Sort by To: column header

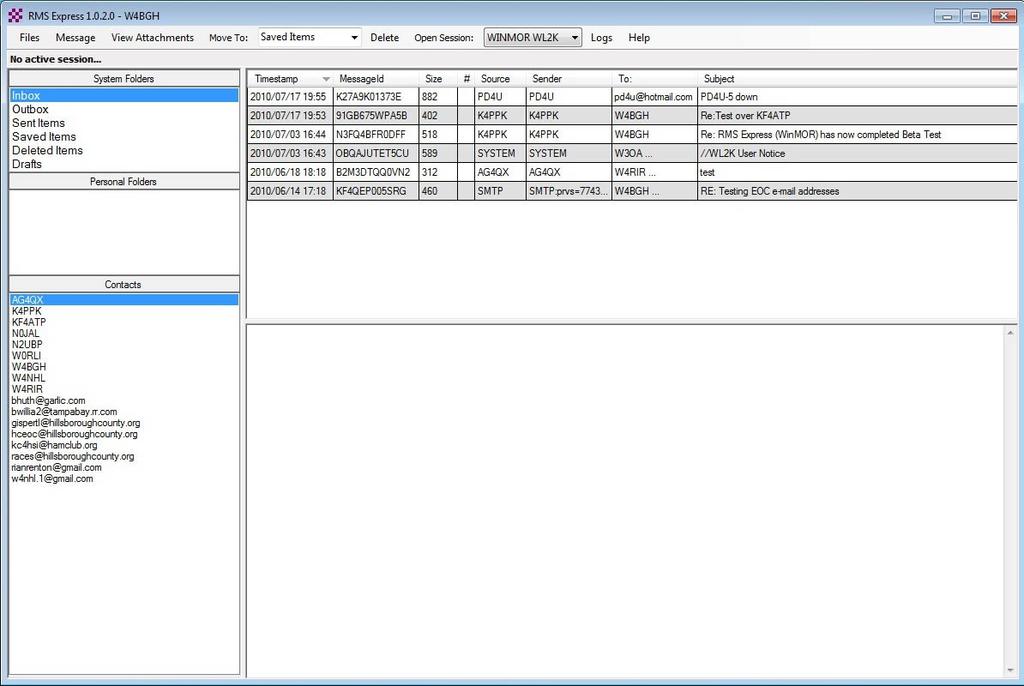654,78
